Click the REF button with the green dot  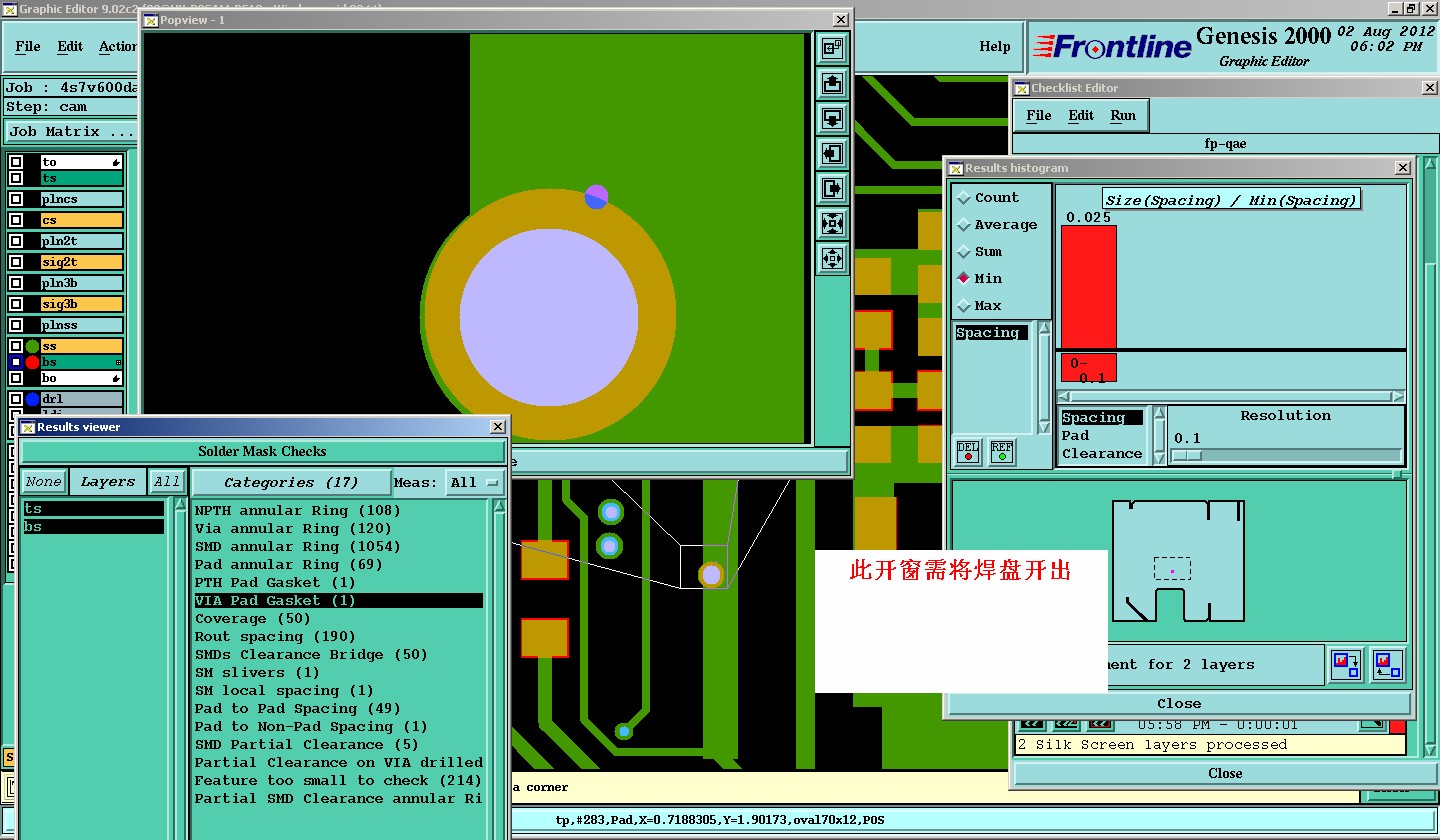point(1002,452)
